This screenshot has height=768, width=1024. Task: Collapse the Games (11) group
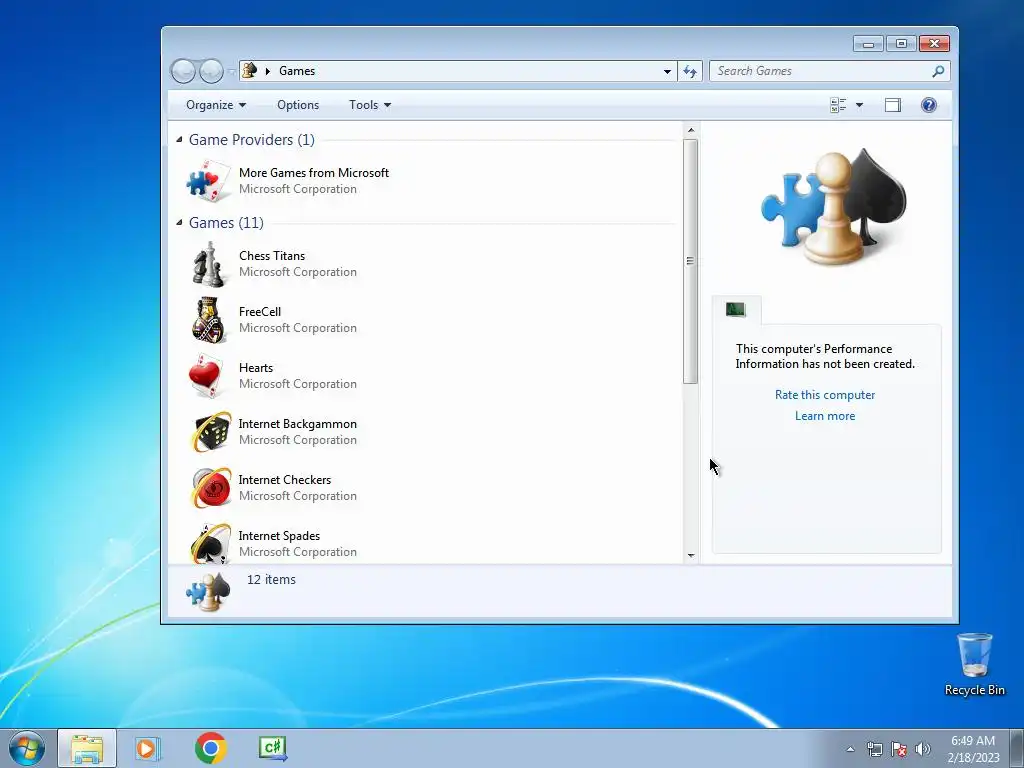[179, 222]
